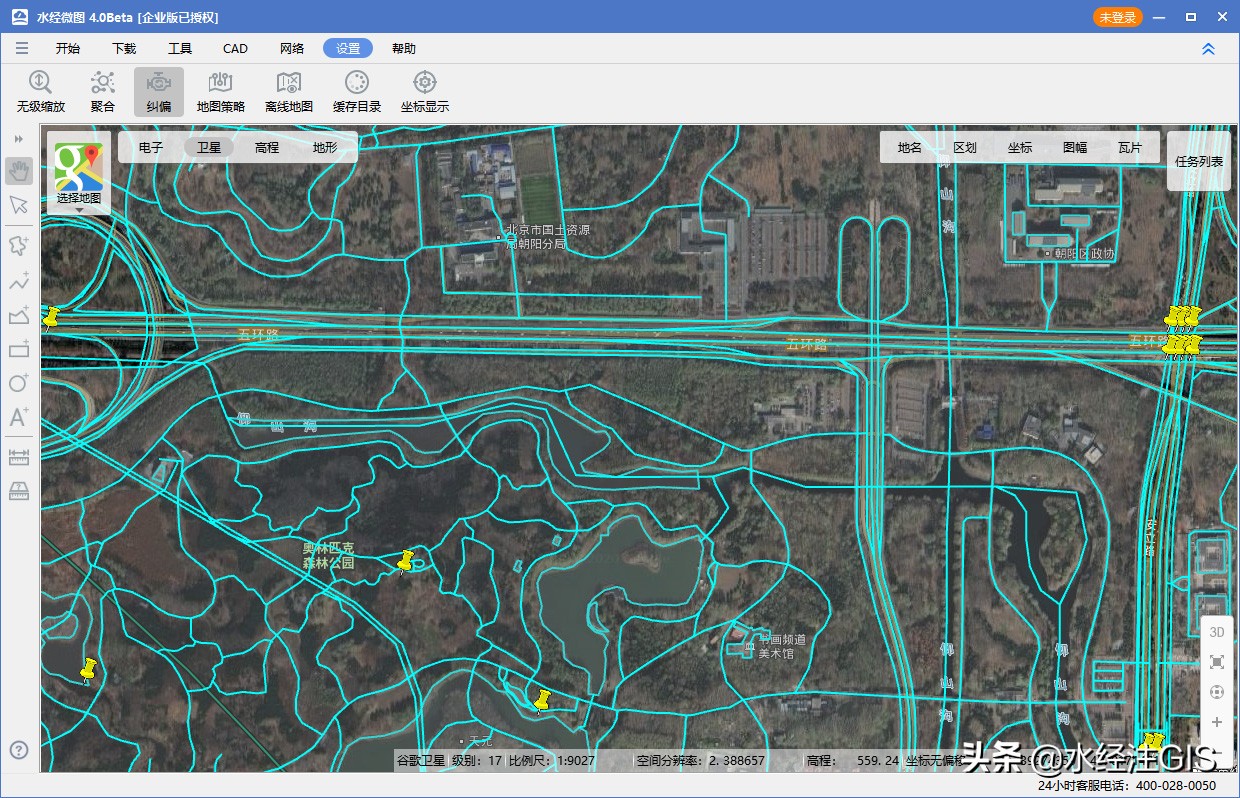The image size is (1240, 798).
Task: Collapse the ribbon with the double chevron
Action: tap(1208, 49)
